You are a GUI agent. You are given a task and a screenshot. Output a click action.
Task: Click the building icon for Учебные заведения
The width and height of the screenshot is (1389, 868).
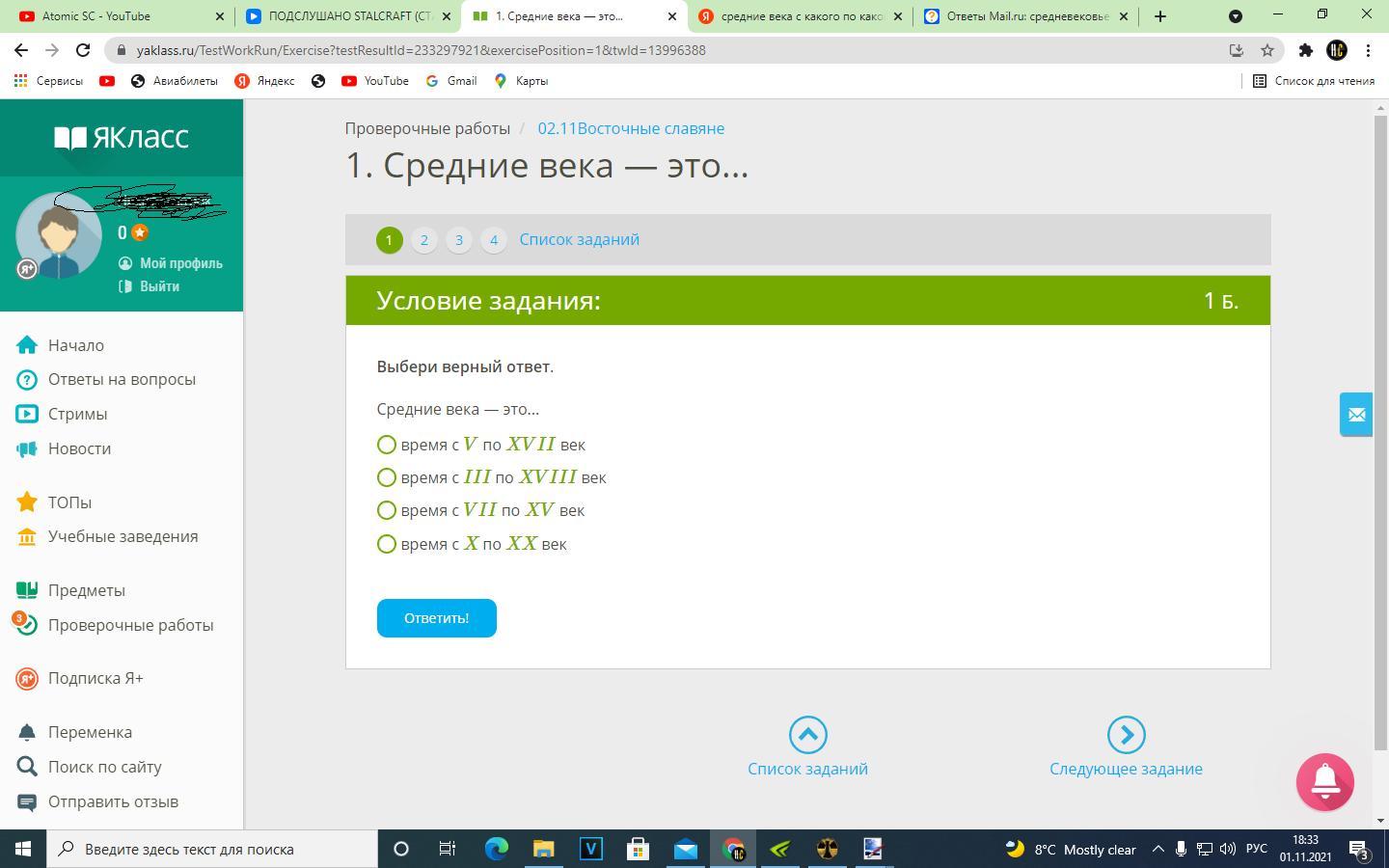(27, 536)
